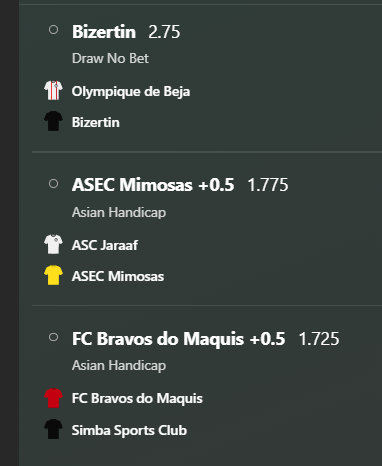Screen dimensions: 382x466
Task: Open the Bizertin team name under Olympique de Beja
Action: tap(96, 122)
